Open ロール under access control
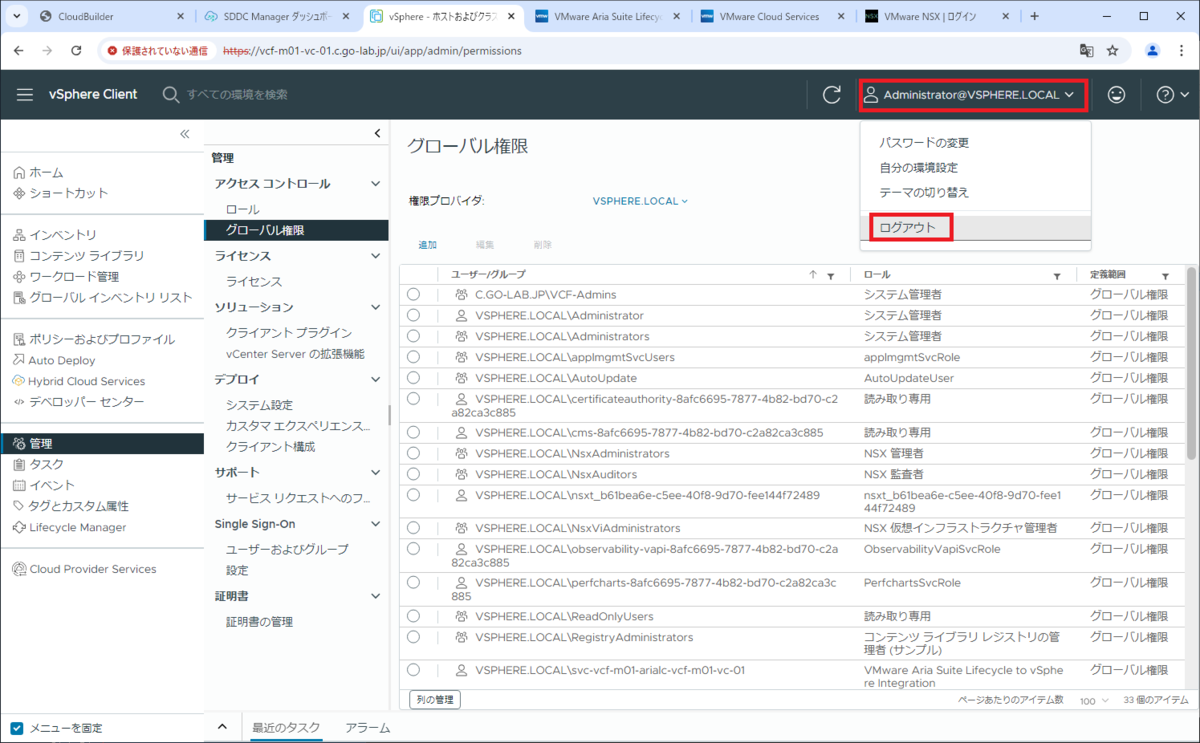Image resolution: width=1200 pixels, height=743 pixels. [242, 209]
